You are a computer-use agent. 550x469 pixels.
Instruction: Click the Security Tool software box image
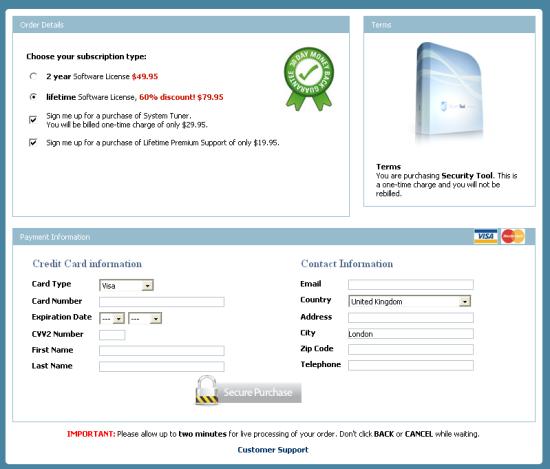tap(449, 92)
